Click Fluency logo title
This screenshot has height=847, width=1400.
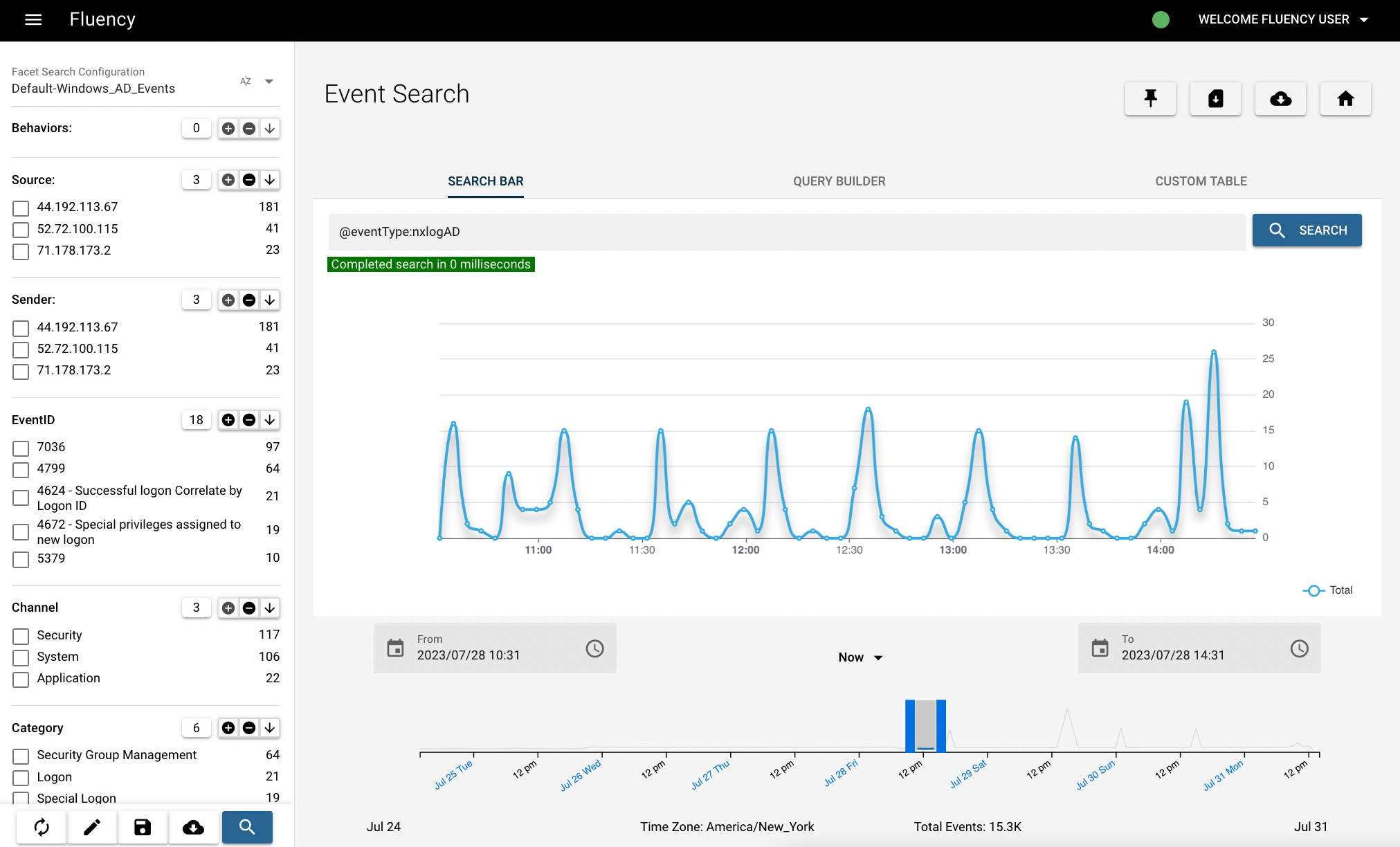(102, 19)
